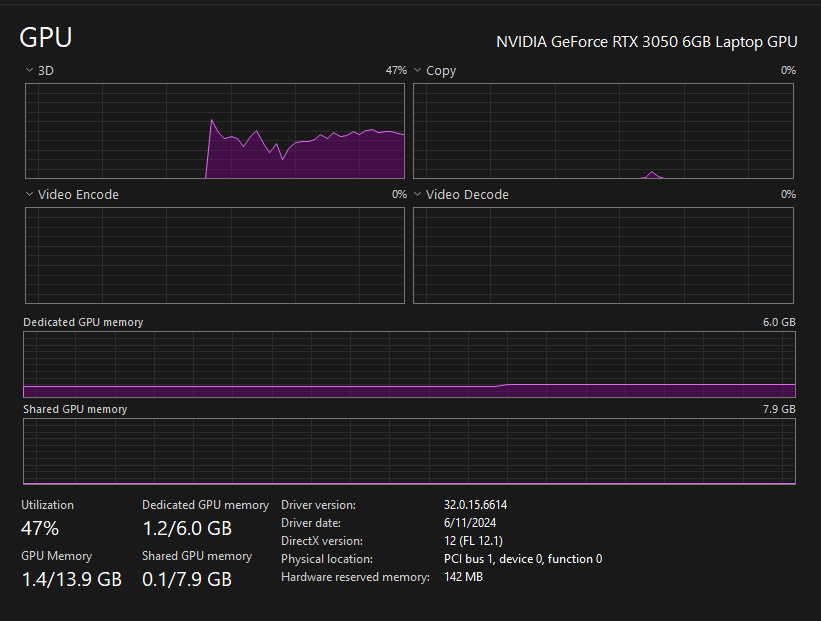Click the Shared GPU memory graph title
Screen dimensions: 821x621
click(x=75, y=409)
